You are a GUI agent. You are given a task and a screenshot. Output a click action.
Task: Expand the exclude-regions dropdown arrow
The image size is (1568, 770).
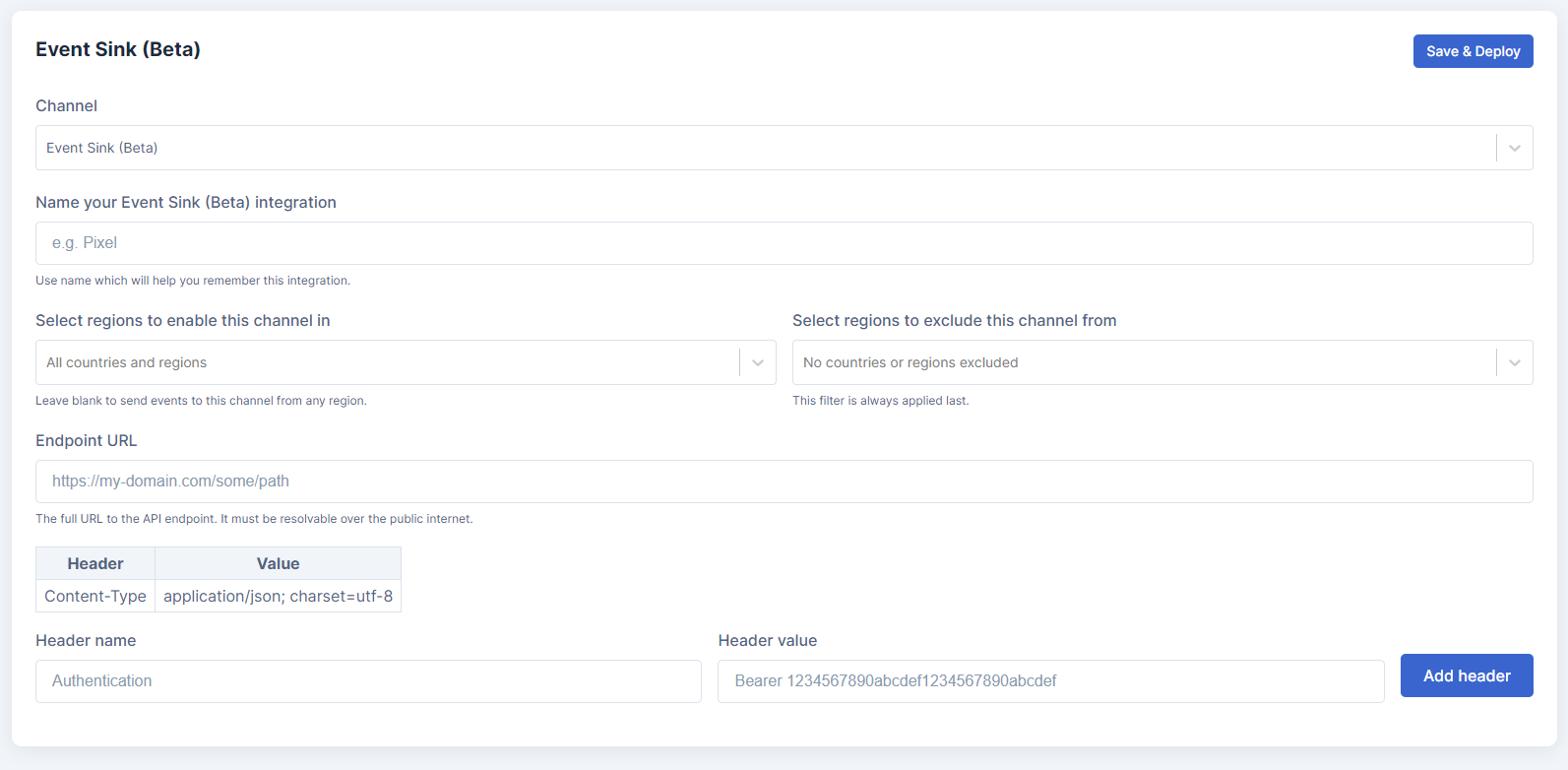tap(1515, 362)
